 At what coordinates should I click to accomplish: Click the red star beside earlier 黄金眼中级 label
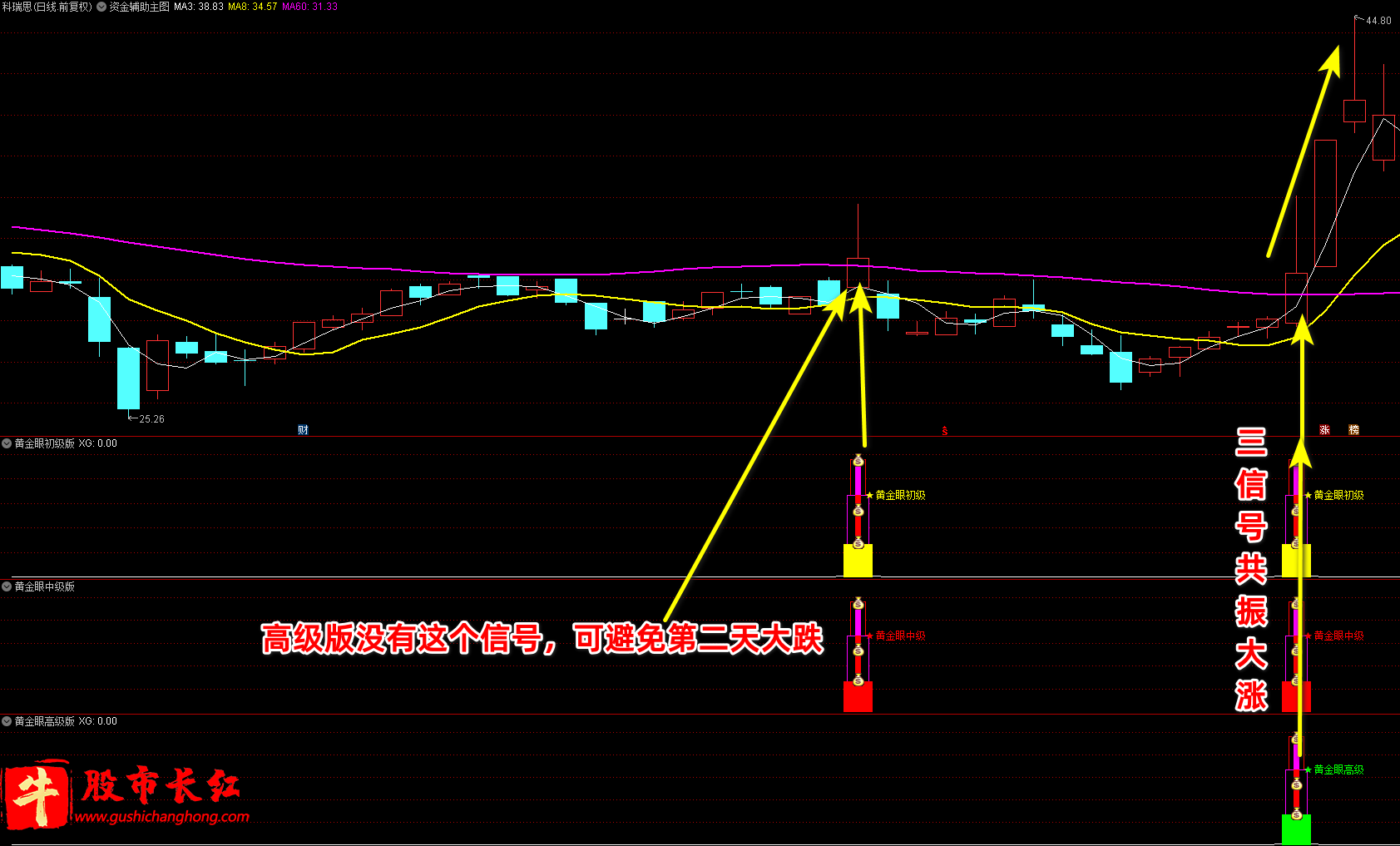coord(870,636)
